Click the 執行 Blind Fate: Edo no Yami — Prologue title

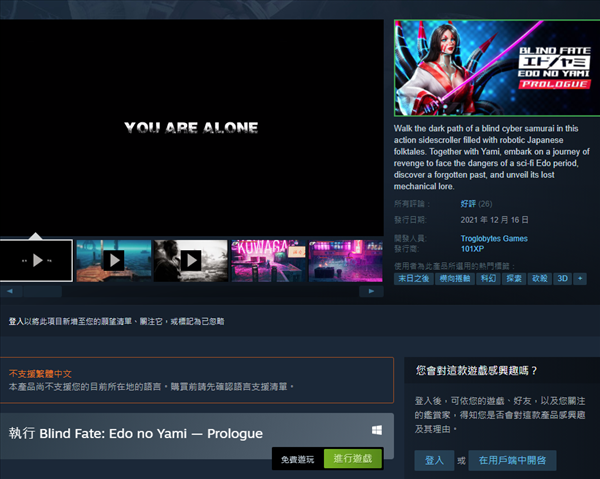tap(136, 433)
